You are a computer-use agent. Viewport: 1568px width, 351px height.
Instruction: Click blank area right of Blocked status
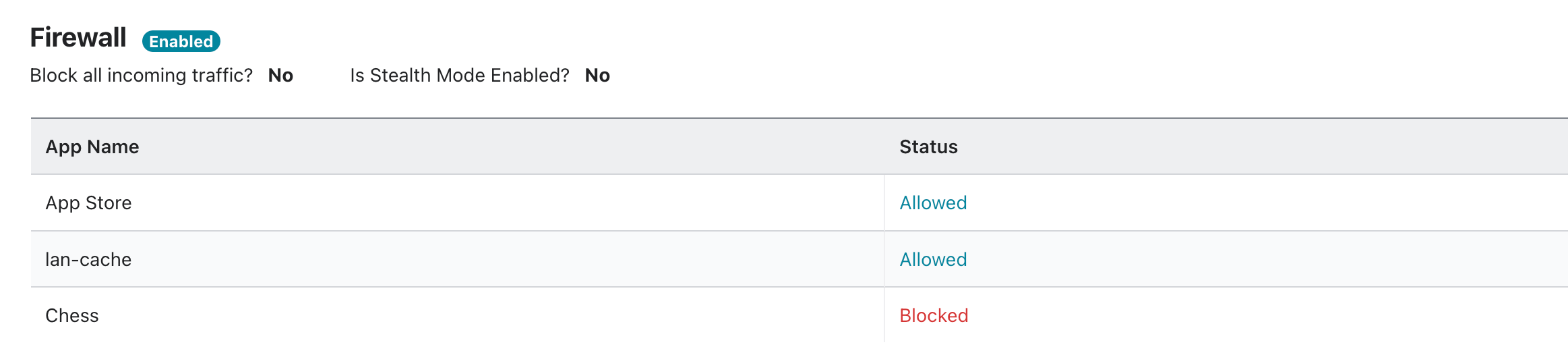1267,315
